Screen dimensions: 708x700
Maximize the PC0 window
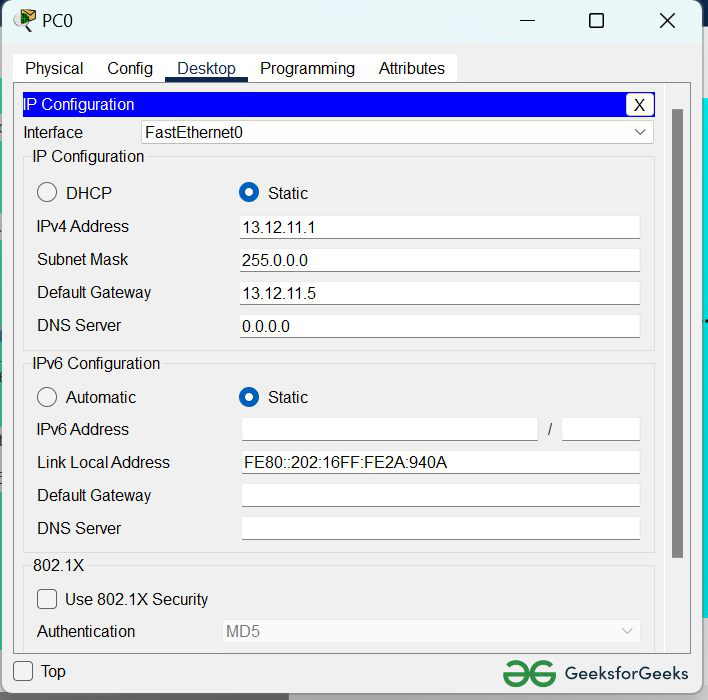coord(596,21)
